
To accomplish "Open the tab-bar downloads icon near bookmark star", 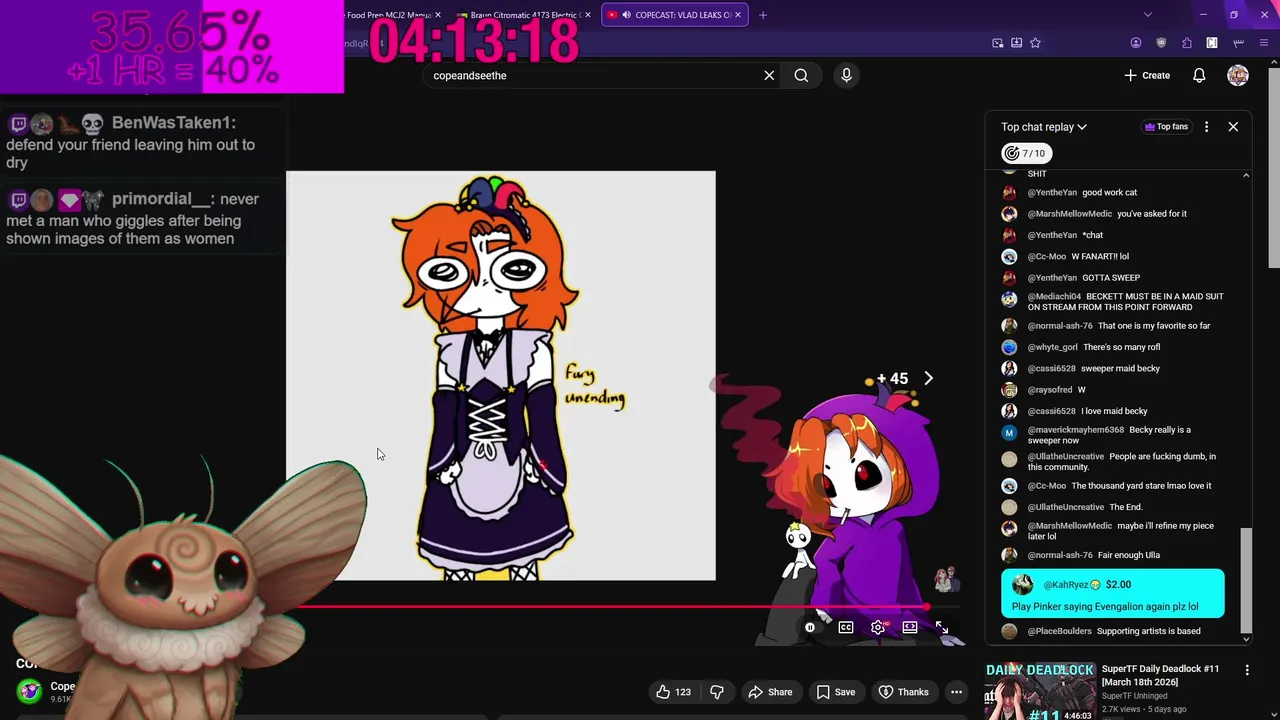I will pos(1016,43).
